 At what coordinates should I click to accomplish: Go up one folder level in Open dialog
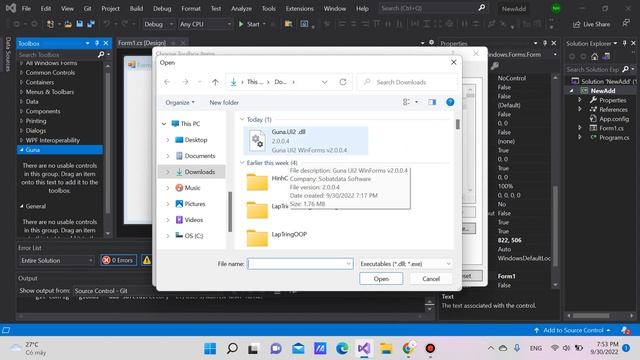coord(215,82)
